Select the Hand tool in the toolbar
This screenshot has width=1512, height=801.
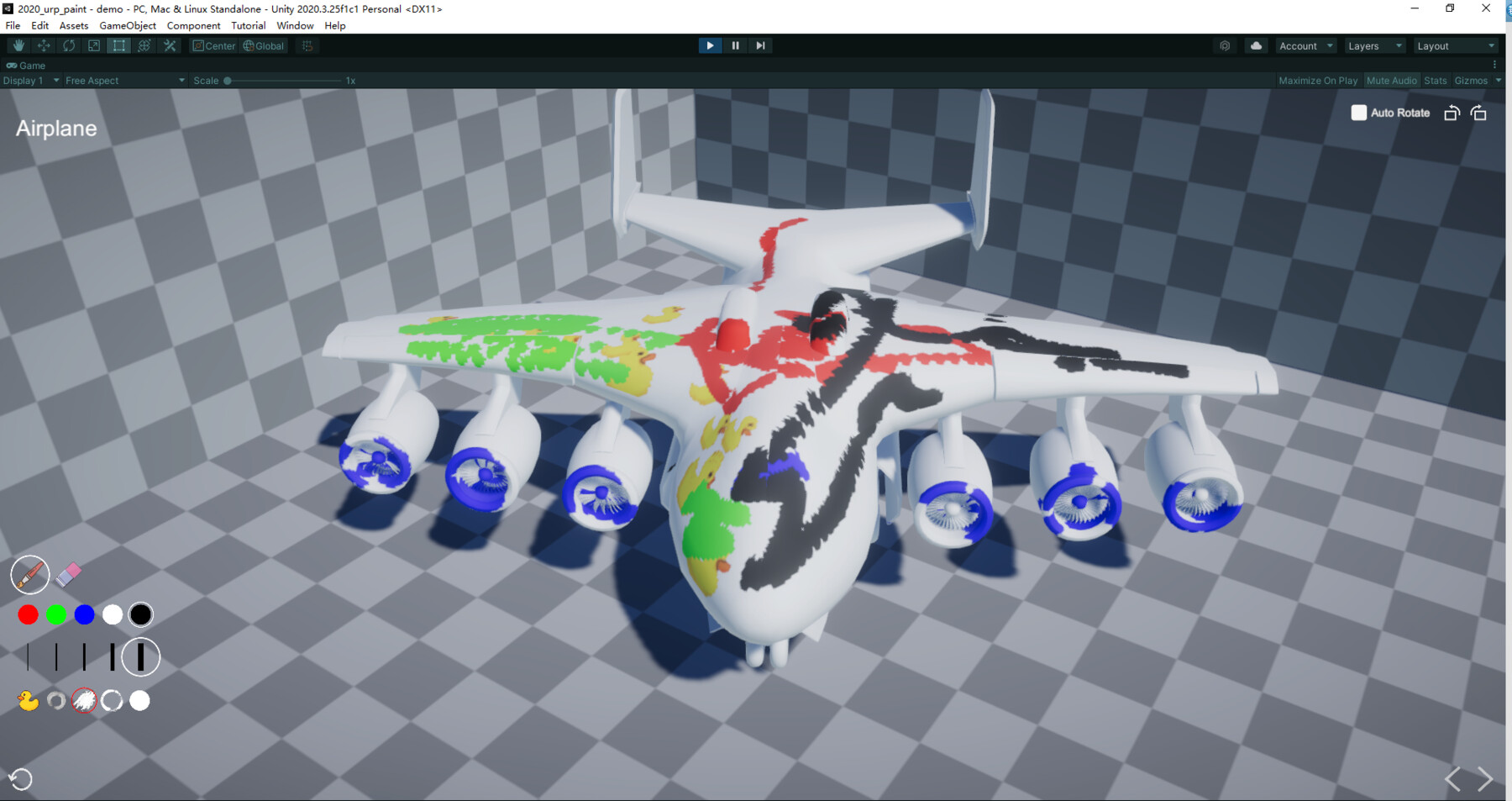pyautogui.click(x=18, y=45)
